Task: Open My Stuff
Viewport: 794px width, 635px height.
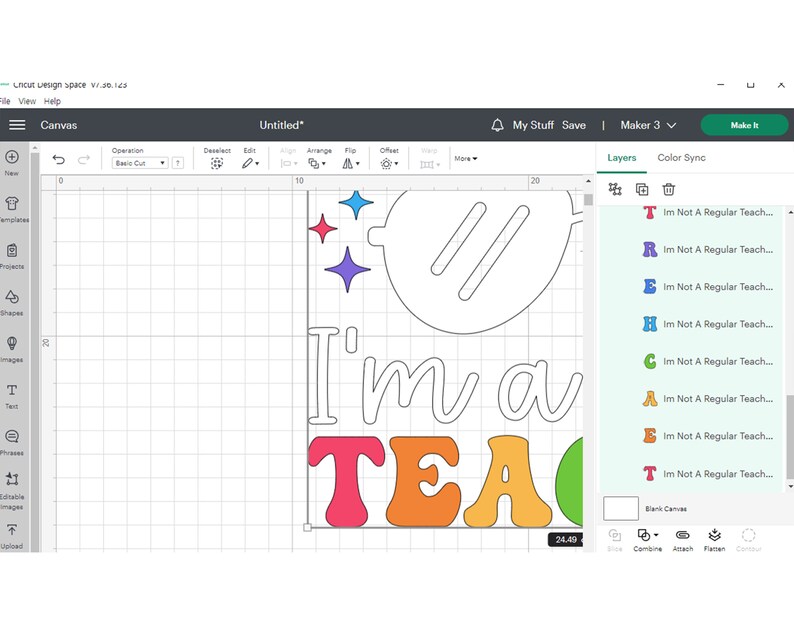Action: coord(533,125)
